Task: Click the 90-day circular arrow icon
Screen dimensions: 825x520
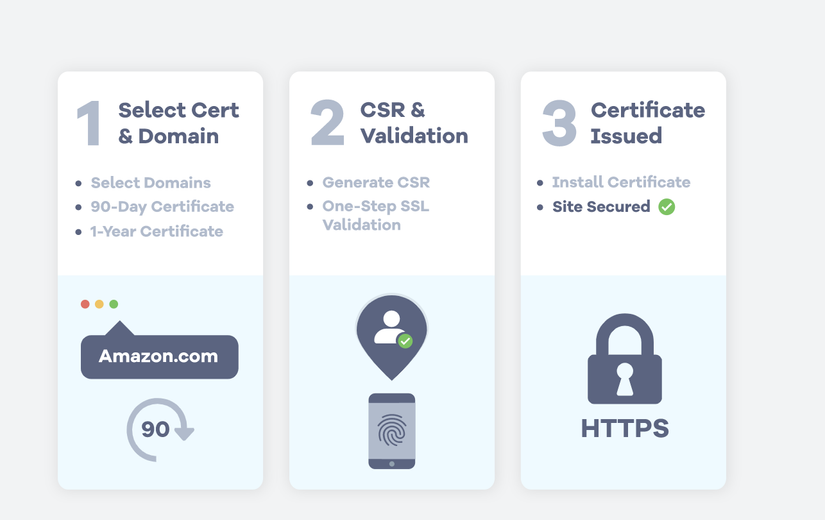Action: (x=158, y=430)
